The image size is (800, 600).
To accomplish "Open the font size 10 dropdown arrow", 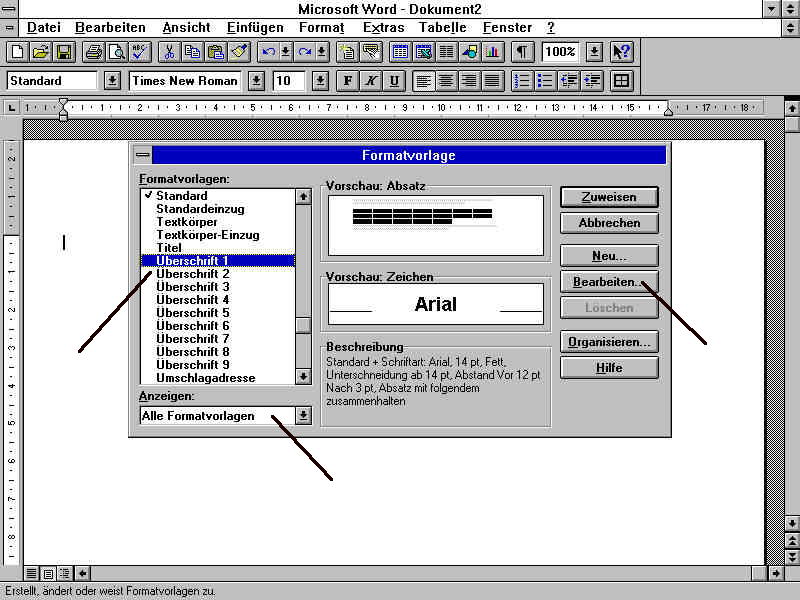I will (320, 81).
